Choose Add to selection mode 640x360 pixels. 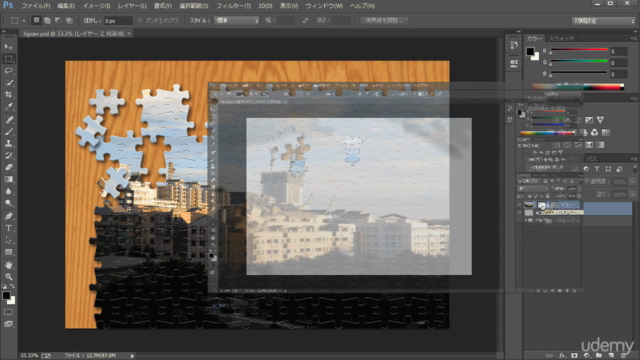[47, 20]
